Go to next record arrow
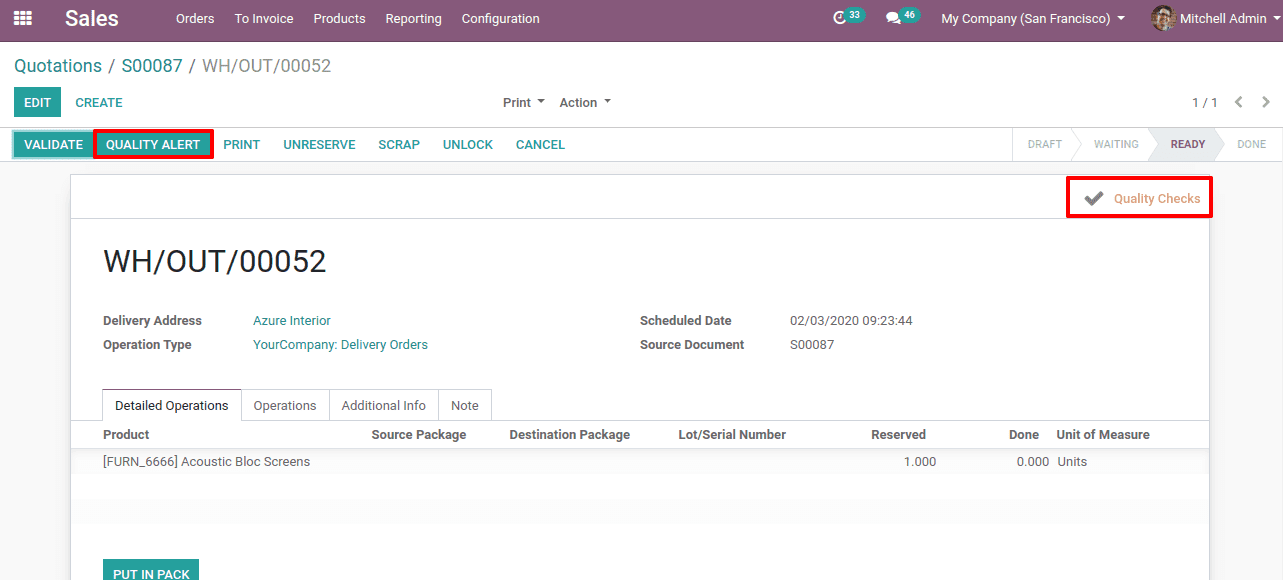This screenshot has height=580, width=1283. pos(1266,102)
